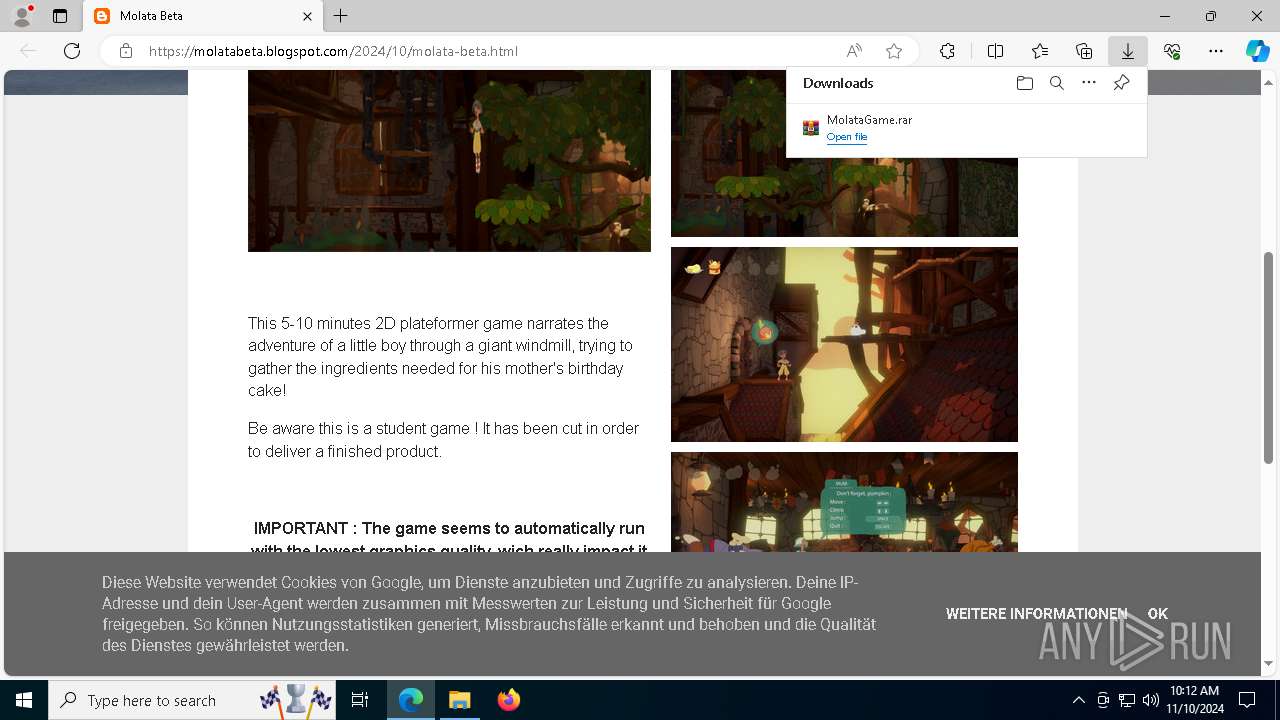Toggle the Split screen icon
This screenshot has height=720, width=1280.
click(x=995, y=51)
